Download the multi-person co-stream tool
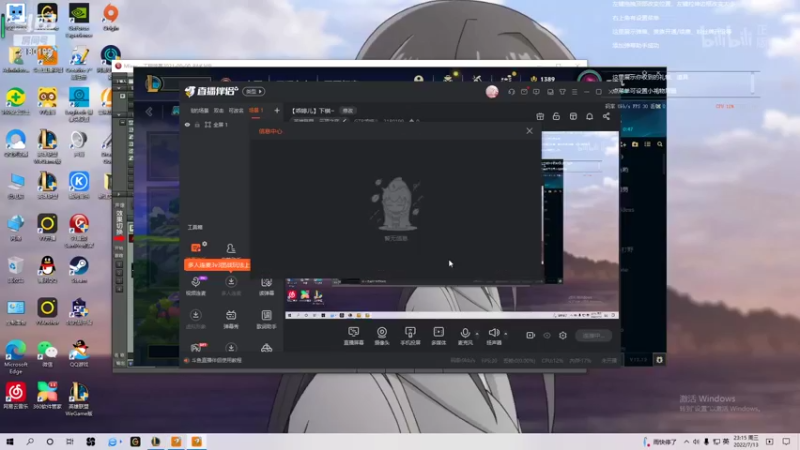Screen dimensions: 800x450 231,286
